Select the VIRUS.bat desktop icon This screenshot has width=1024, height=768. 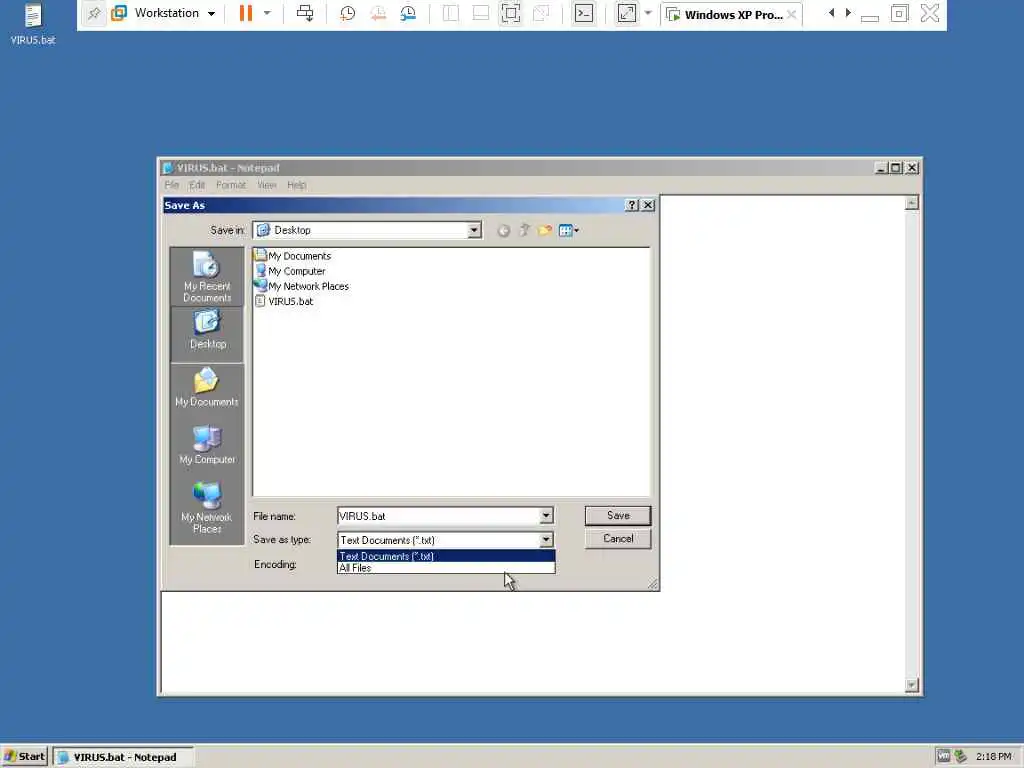click(33, 24)
